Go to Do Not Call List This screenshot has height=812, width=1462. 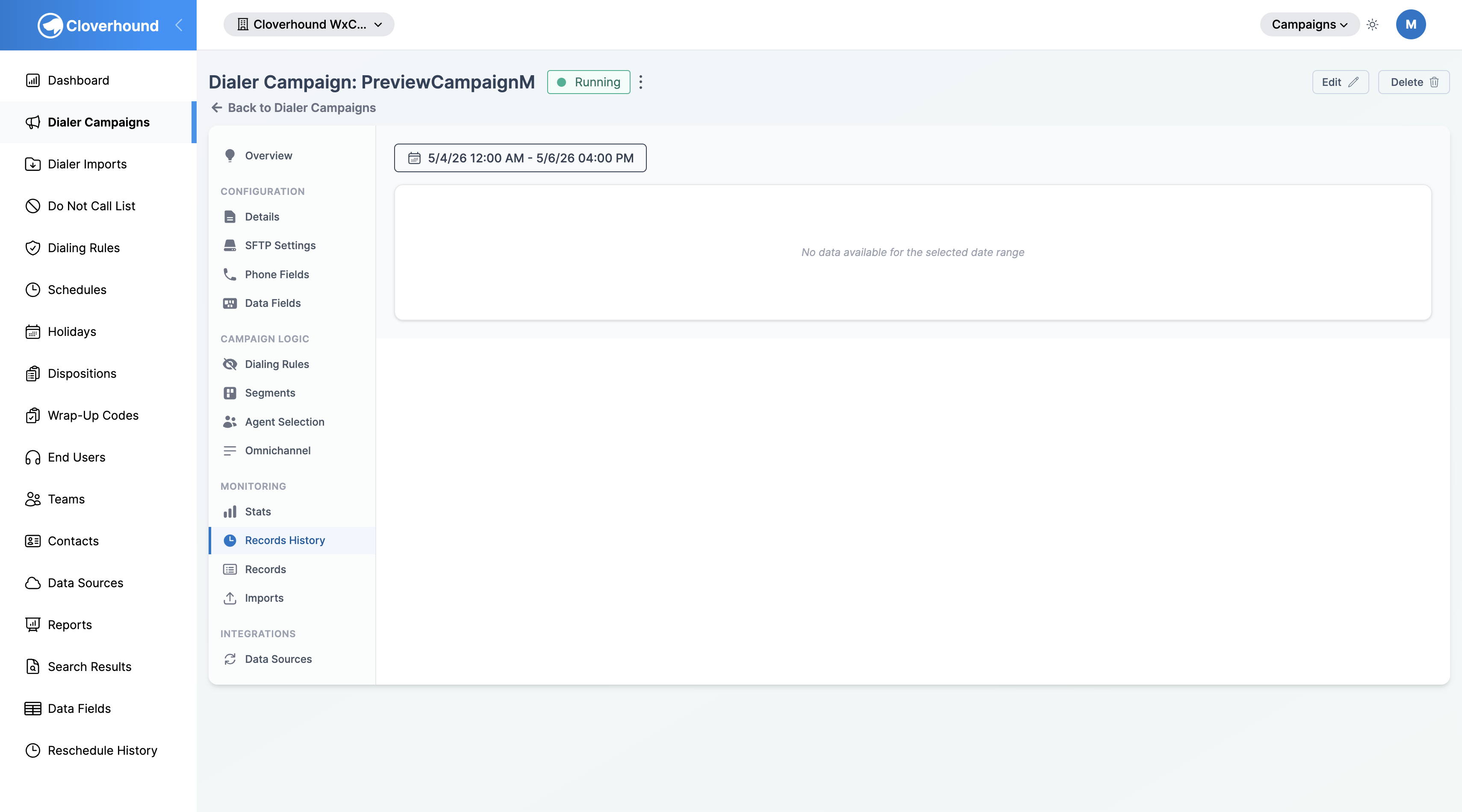pos(97,206)
